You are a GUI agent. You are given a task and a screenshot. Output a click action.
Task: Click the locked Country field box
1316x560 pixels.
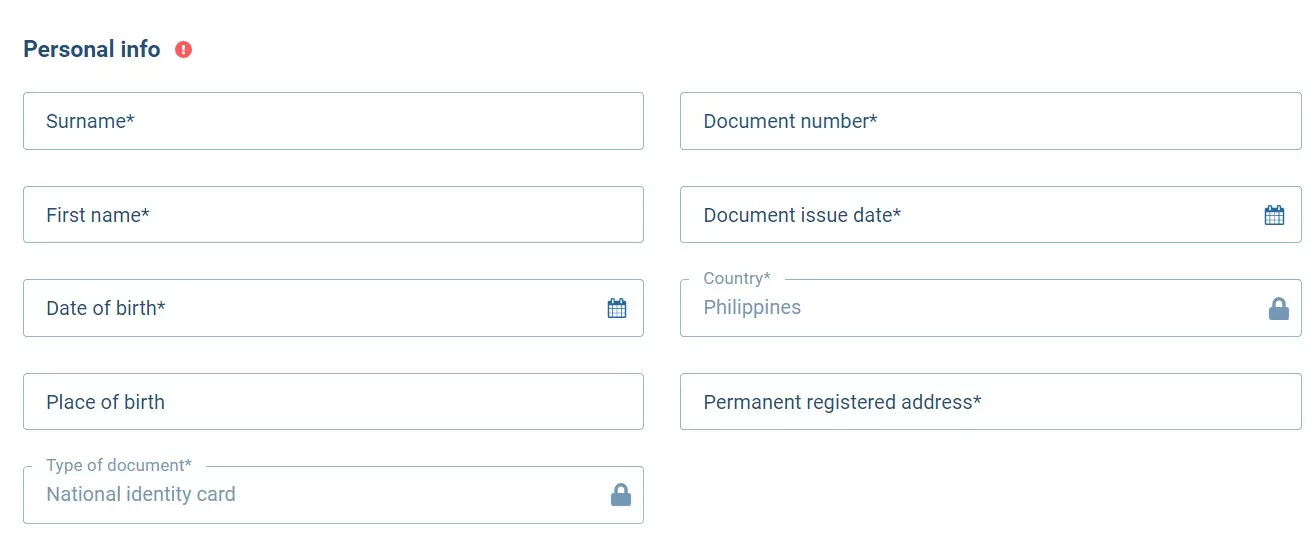point(991,308)
